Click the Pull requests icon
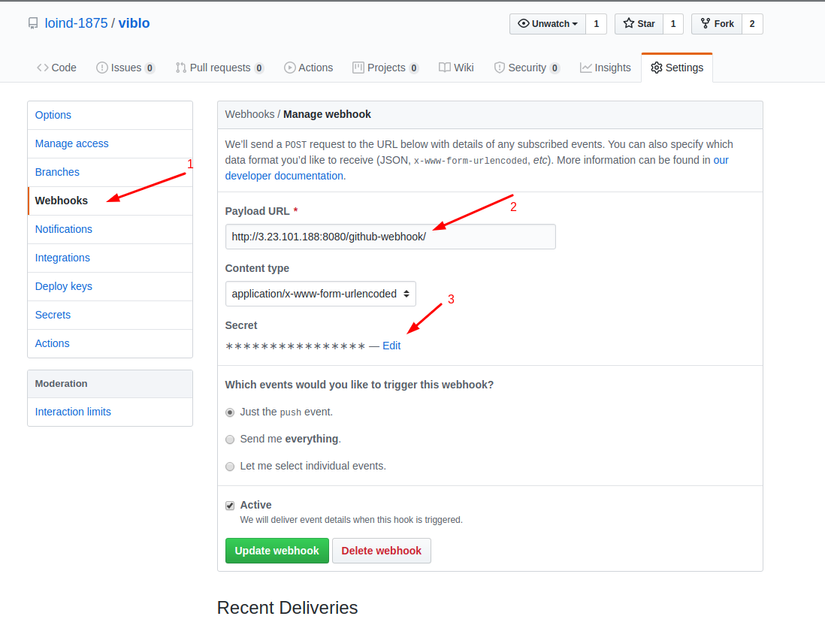Image resolution: width=825 pixels, height=625 pixels. click(181, 68)
